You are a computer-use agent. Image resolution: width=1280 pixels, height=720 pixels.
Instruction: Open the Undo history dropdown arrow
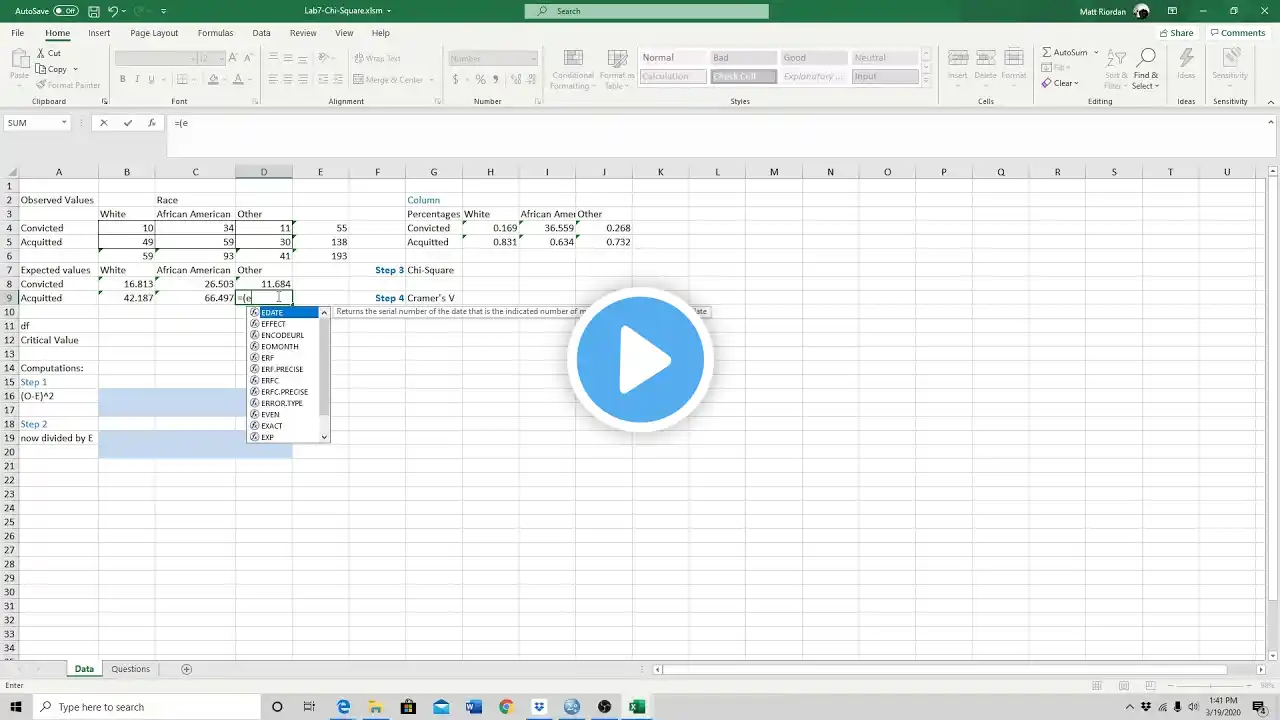click(x=123, y=11)
